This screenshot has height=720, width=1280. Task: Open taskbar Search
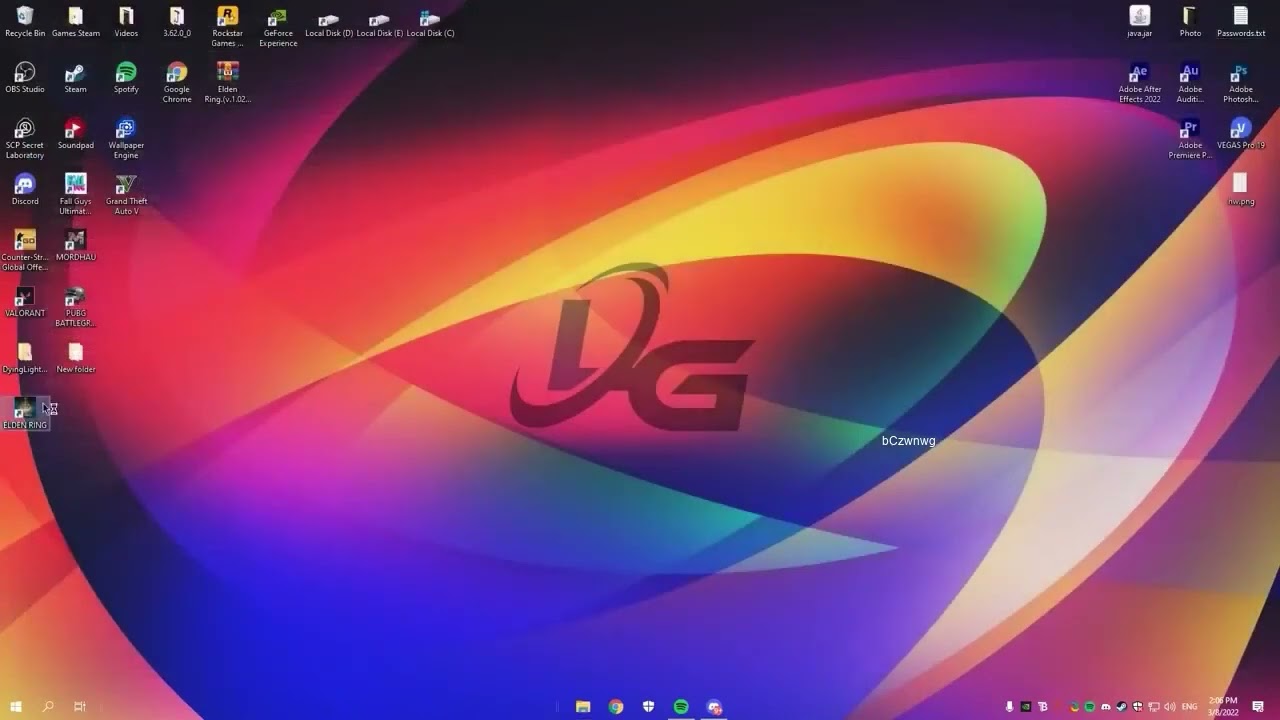tap(48, 707)
